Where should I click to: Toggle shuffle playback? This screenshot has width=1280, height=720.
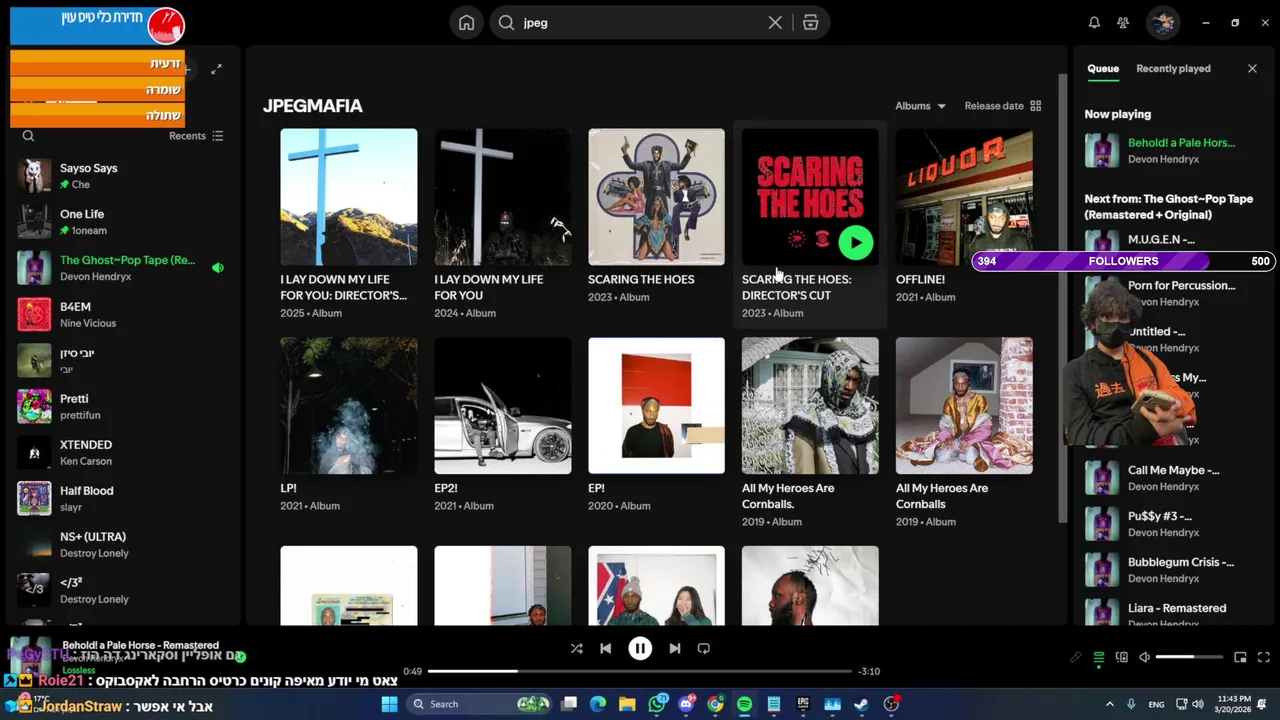coord(576,648)
